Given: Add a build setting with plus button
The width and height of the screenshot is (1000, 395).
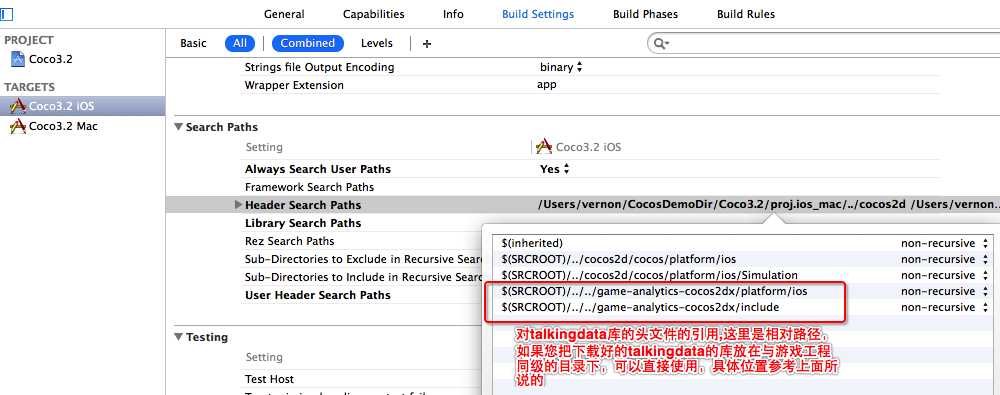Looking at the screenshot, I should 427,43.
